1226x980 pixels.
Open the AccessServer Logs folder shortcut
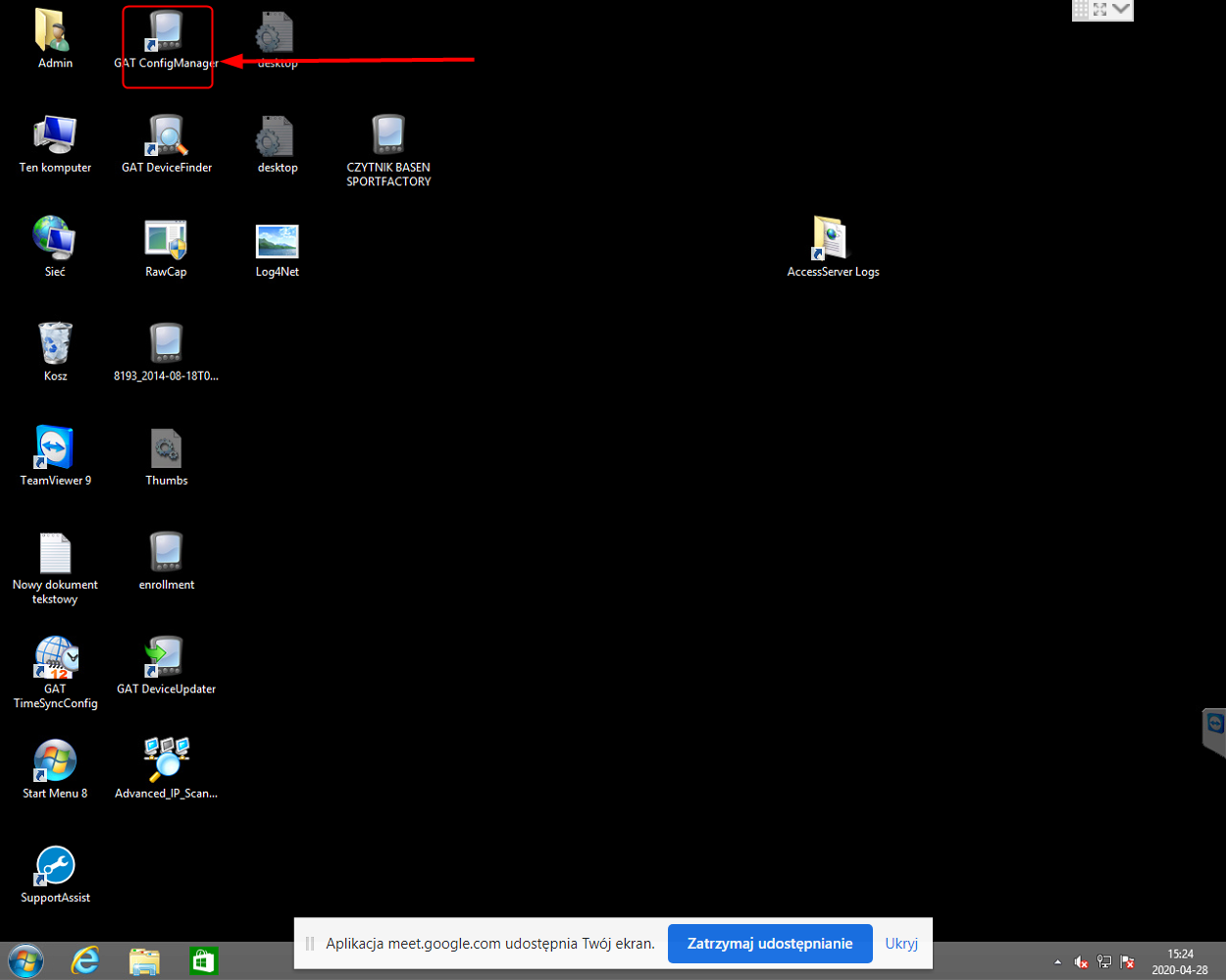[x=832, y=240]
